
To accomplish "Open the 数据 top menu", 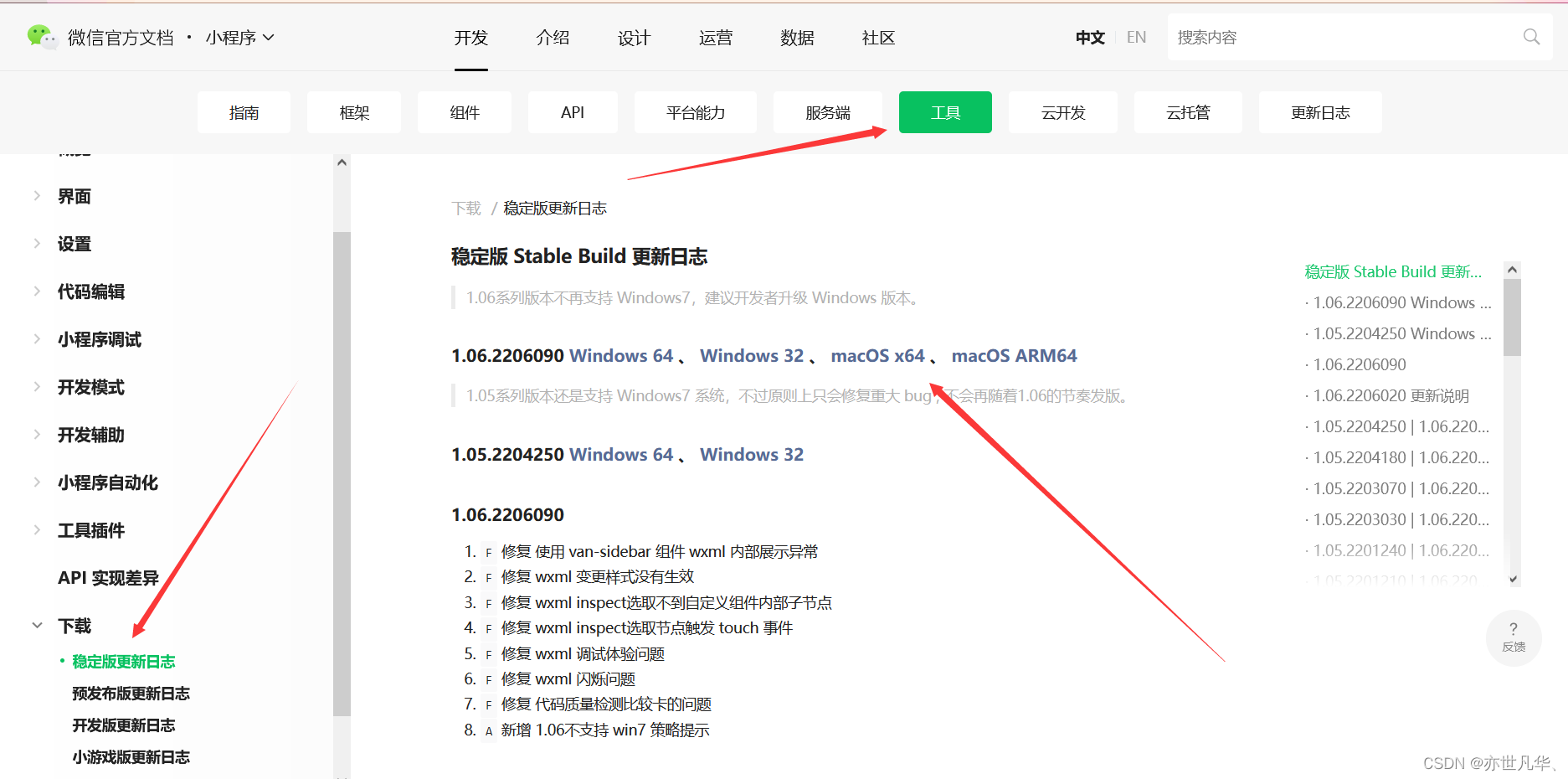I will tap(797, 38).
